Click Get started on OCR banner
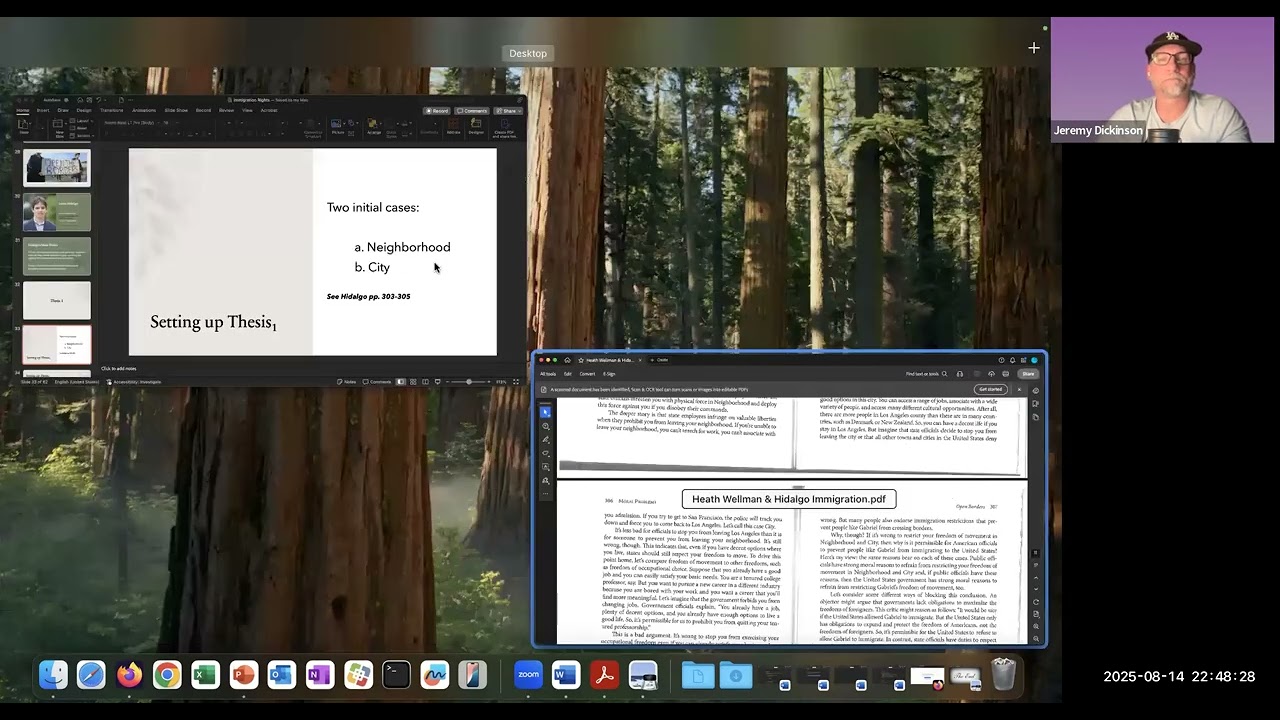1280x720 pixels. (x=990, y=389)
